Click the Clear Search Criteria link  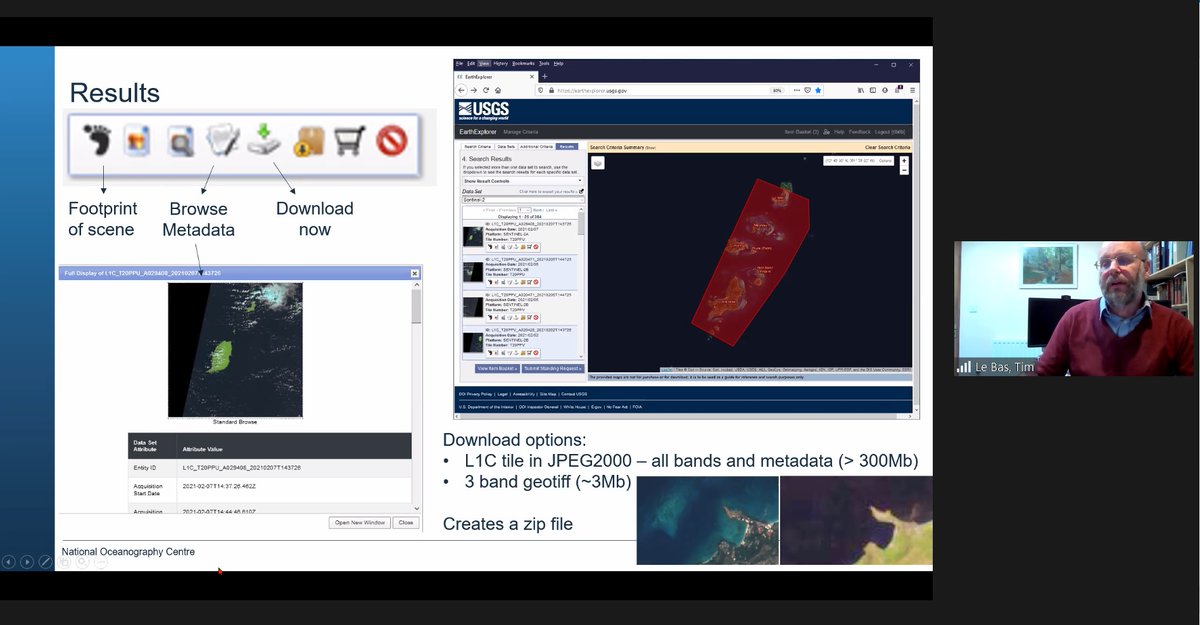point(888,147)
